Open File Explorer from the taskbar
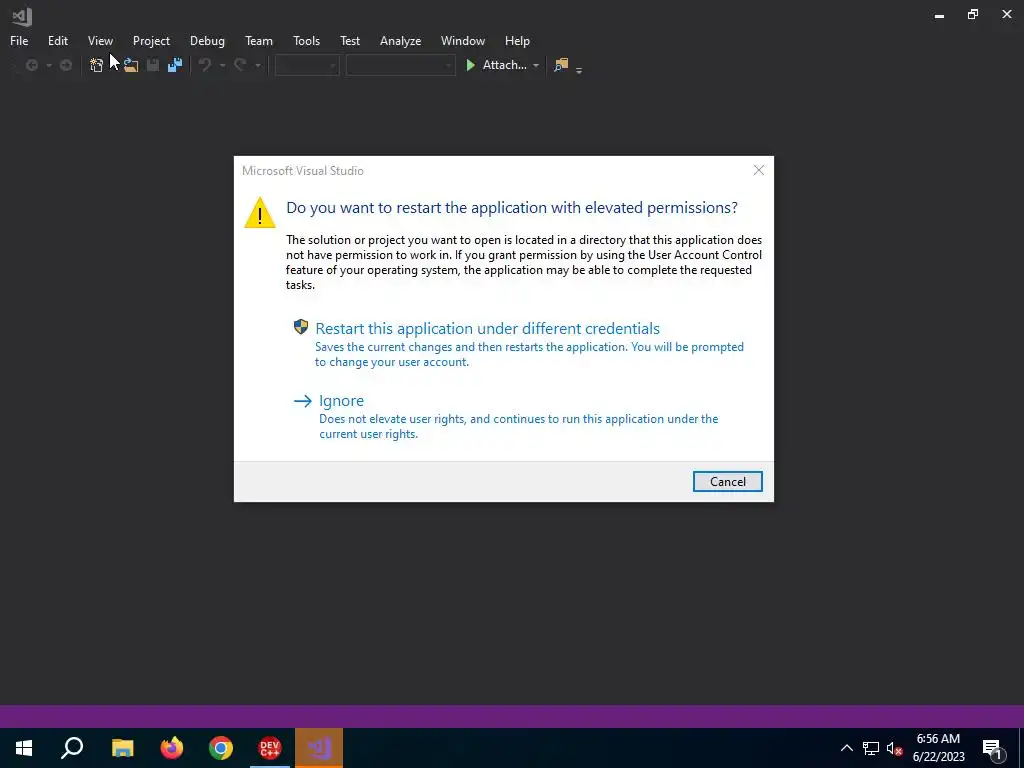The image size is (1024, 768). pyautogui.click(x=122, y=748)
